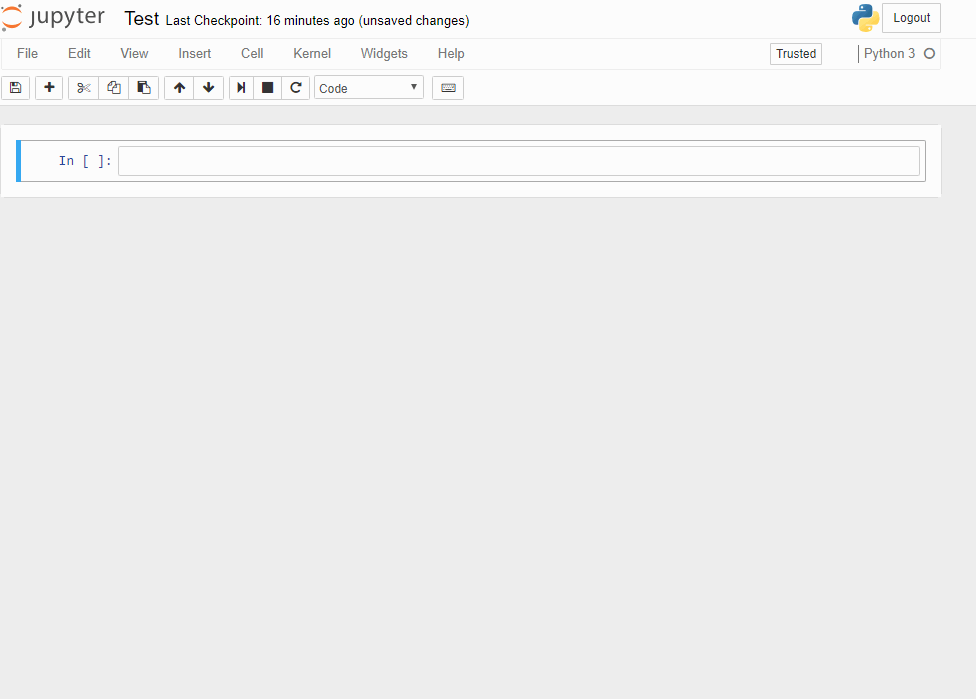976x699 pixels.
Task: Move the cell up with arrow icon
Action: click(x=178, y=88)
